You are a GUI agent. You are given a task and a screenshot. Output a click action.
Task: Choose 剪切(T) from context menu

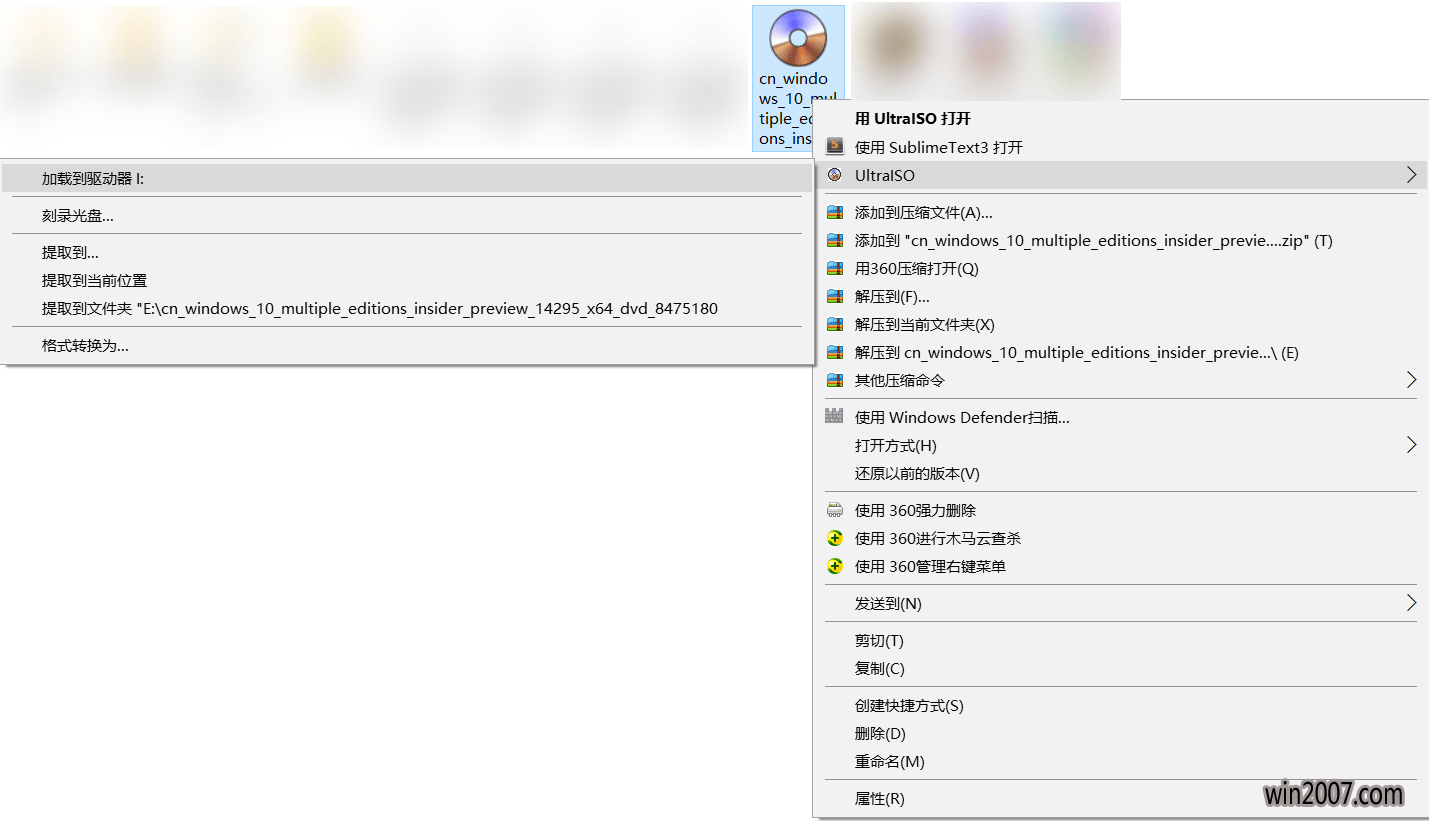pos(1121,640)
